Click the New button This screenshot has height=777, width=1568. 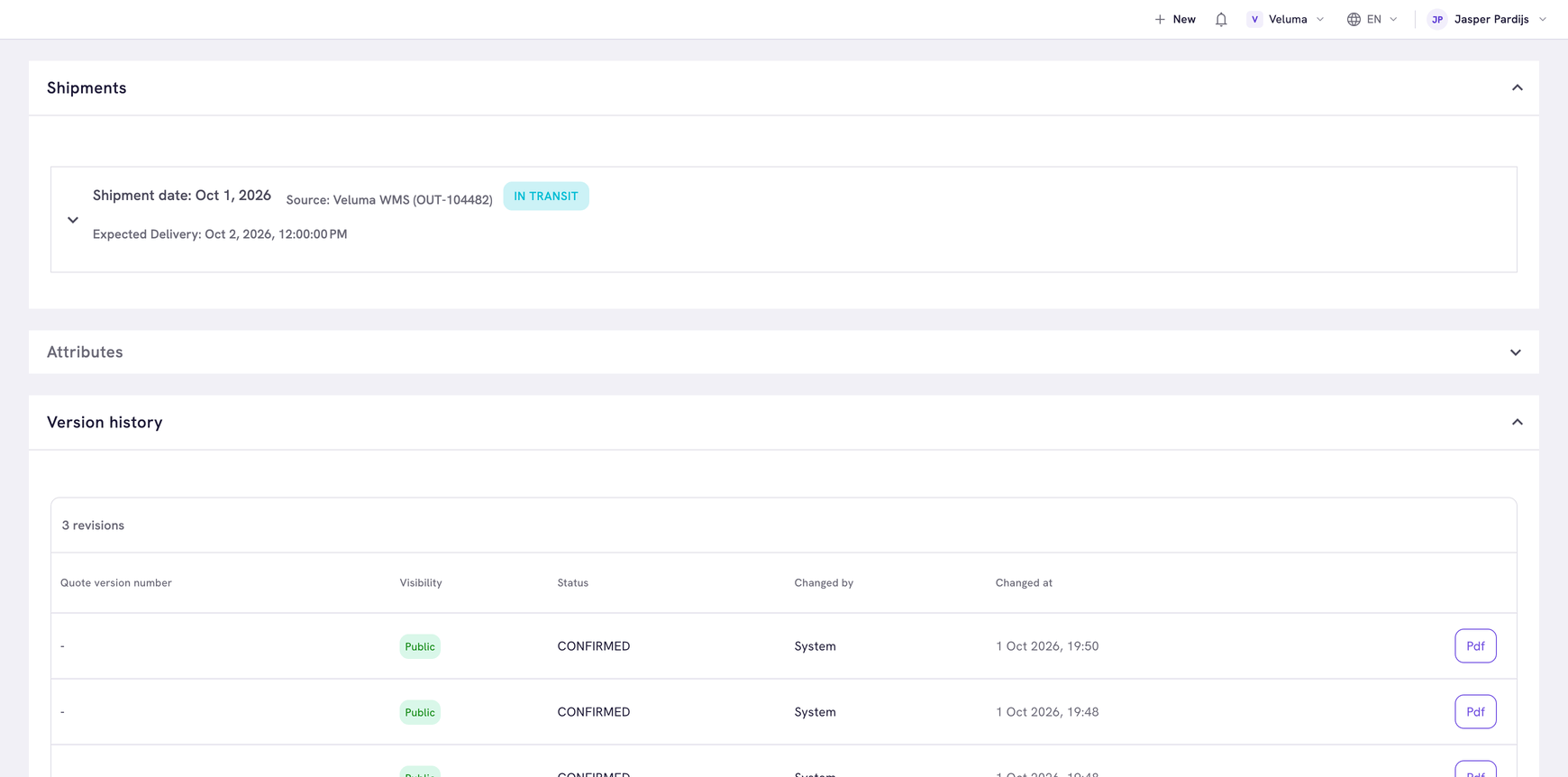1175,19
